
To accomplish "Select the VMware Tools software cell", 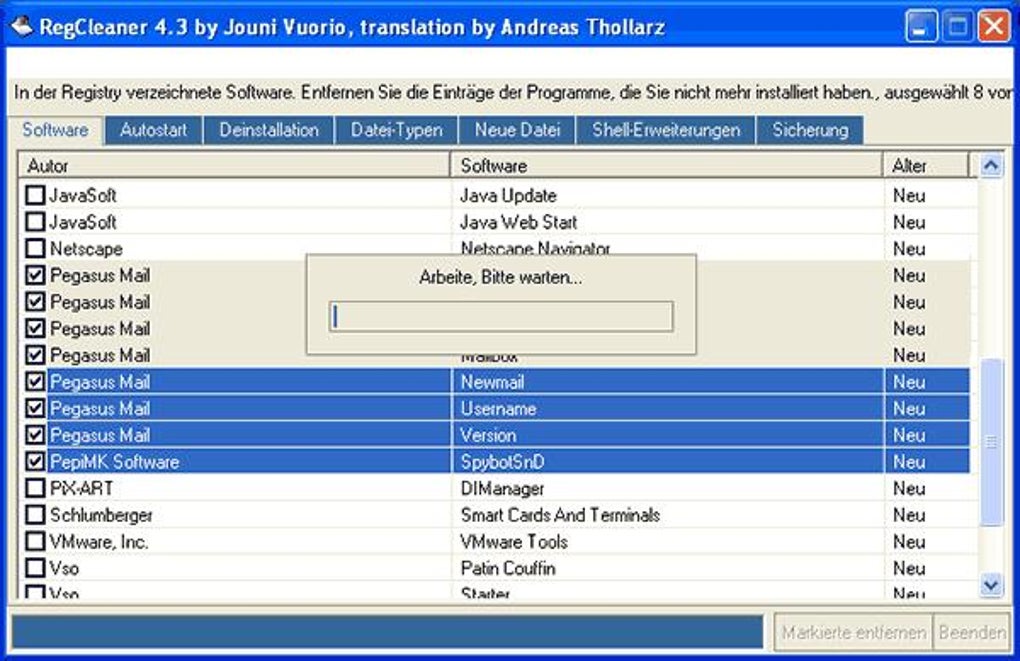I will pyautogui.click(x=514, y=542).
